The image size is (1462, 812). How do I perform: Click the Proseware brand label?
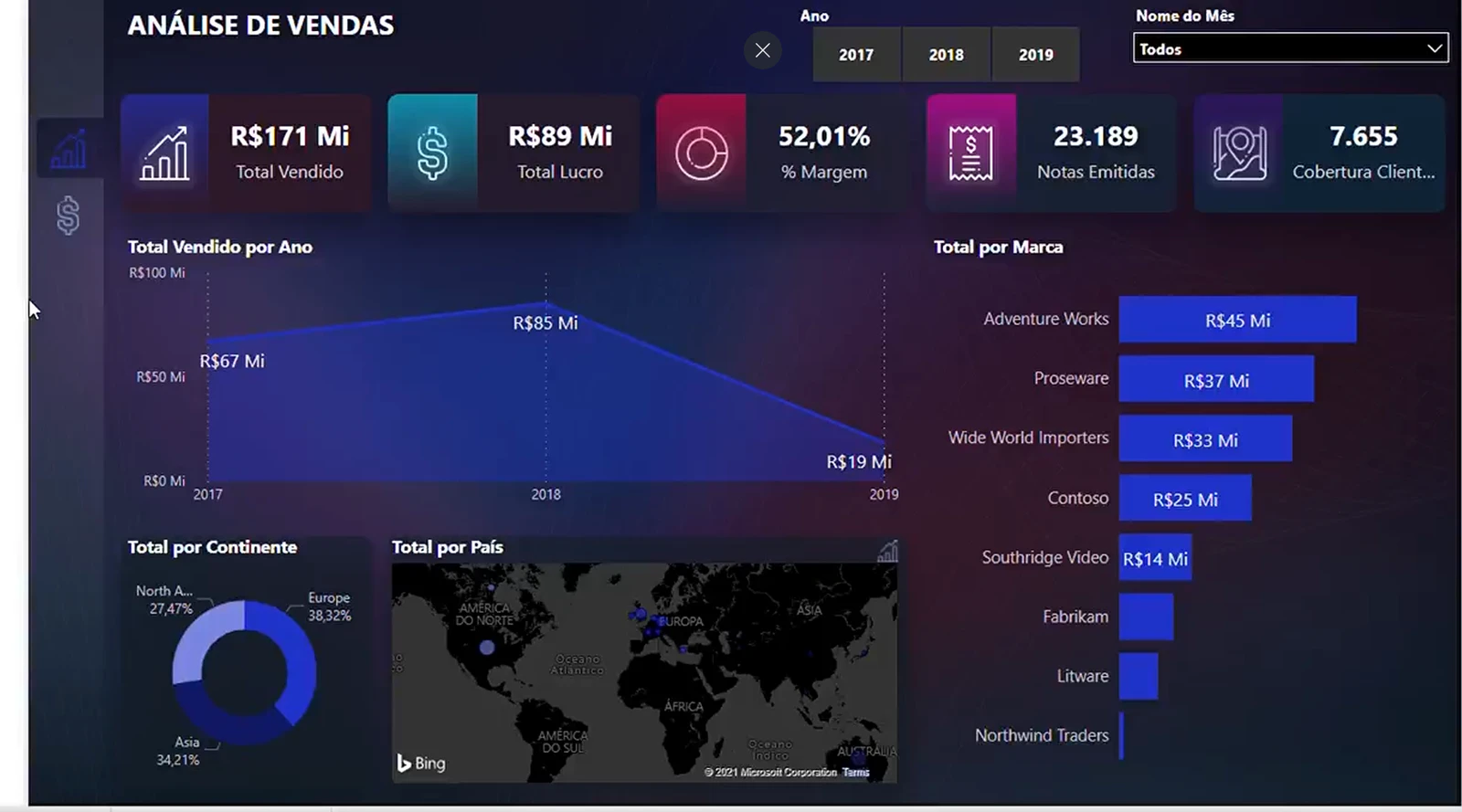coord(1071,378)
